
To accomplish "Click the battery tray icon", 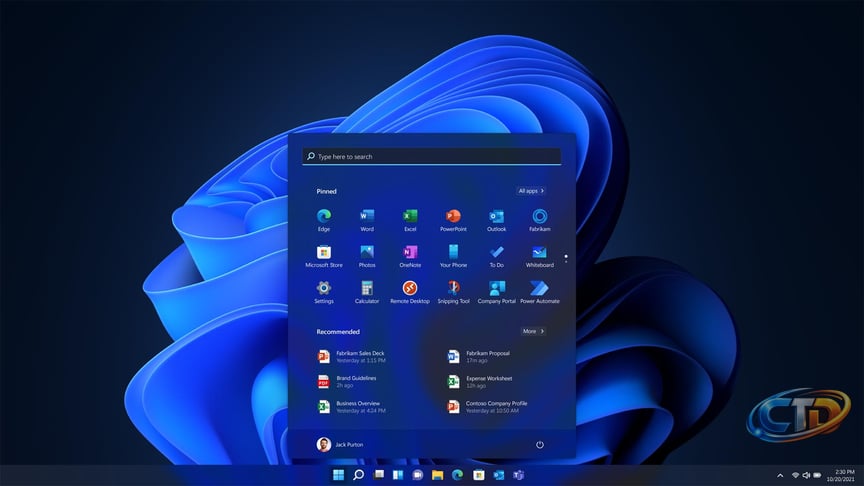I will [x=817, y=476].
